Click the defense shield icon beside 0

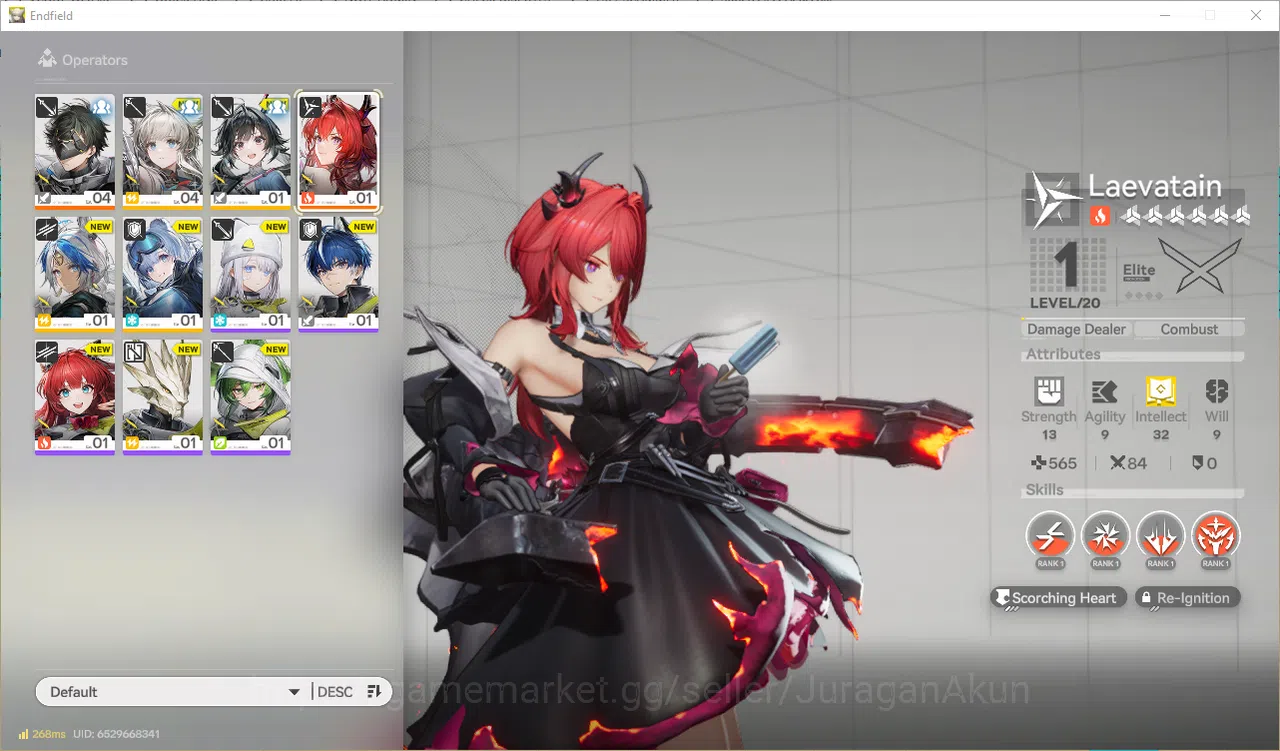[x=1197, y=463]
